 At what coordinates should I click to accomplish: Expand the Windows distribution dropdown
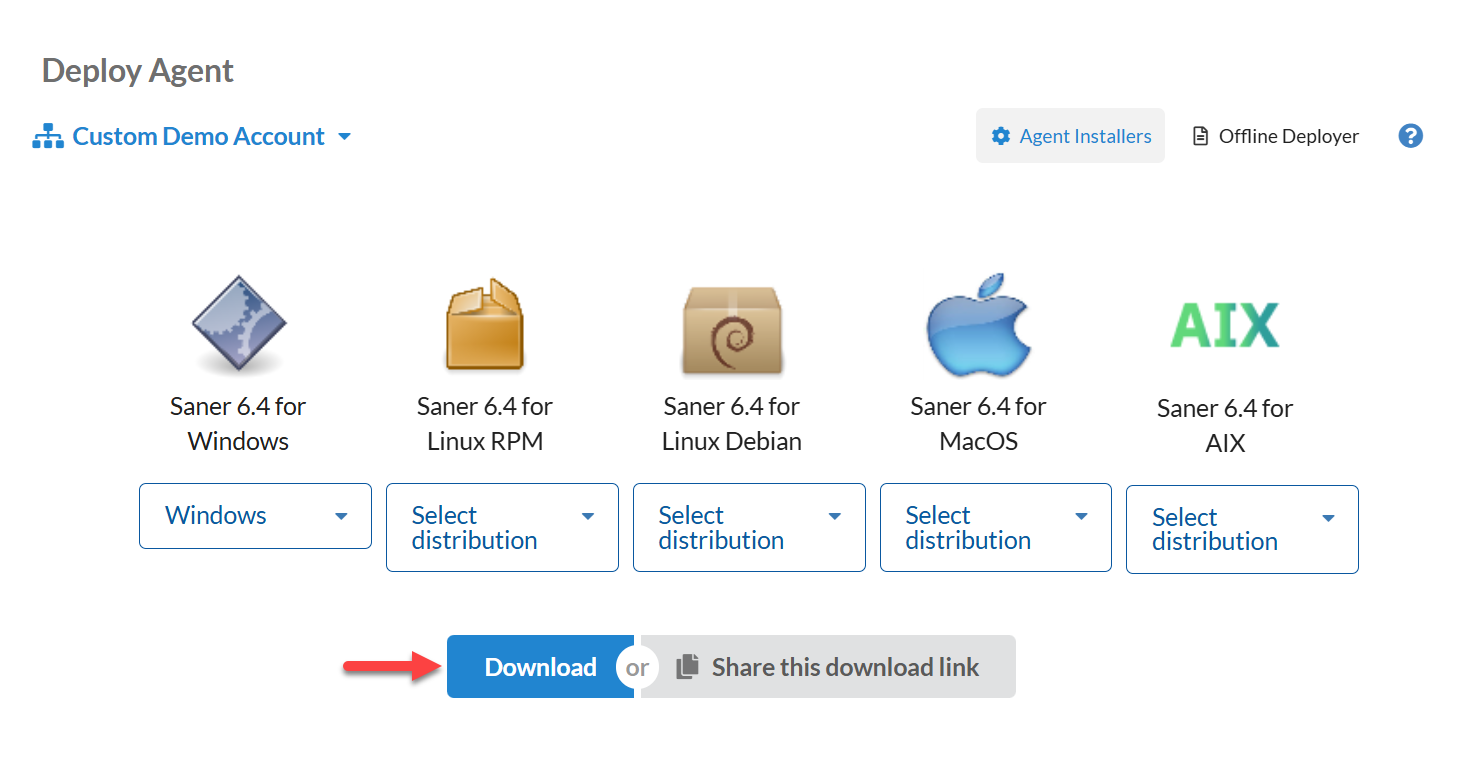(x=255, y=516)
